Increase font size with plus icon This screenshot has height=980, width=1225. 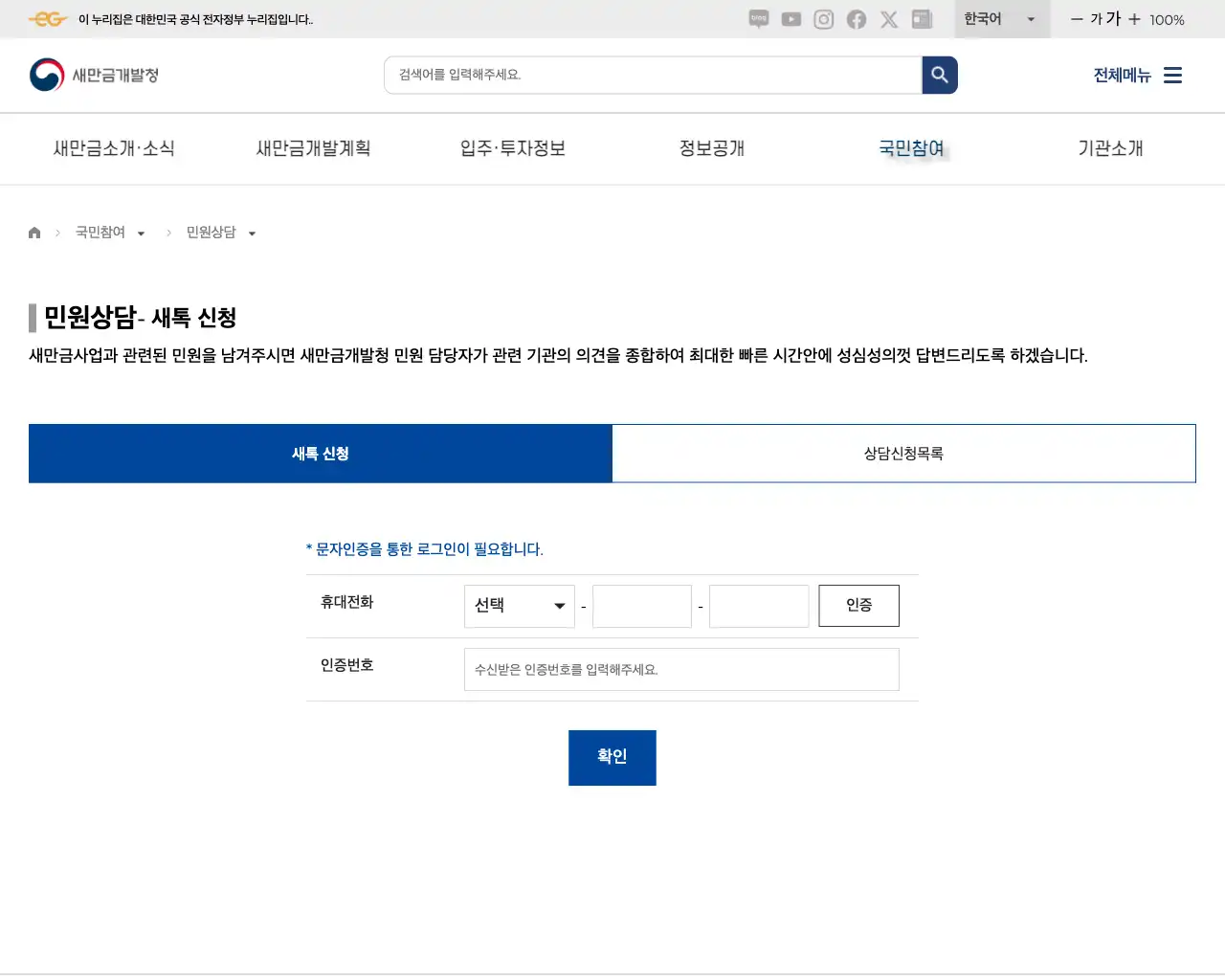(1134, 19)
